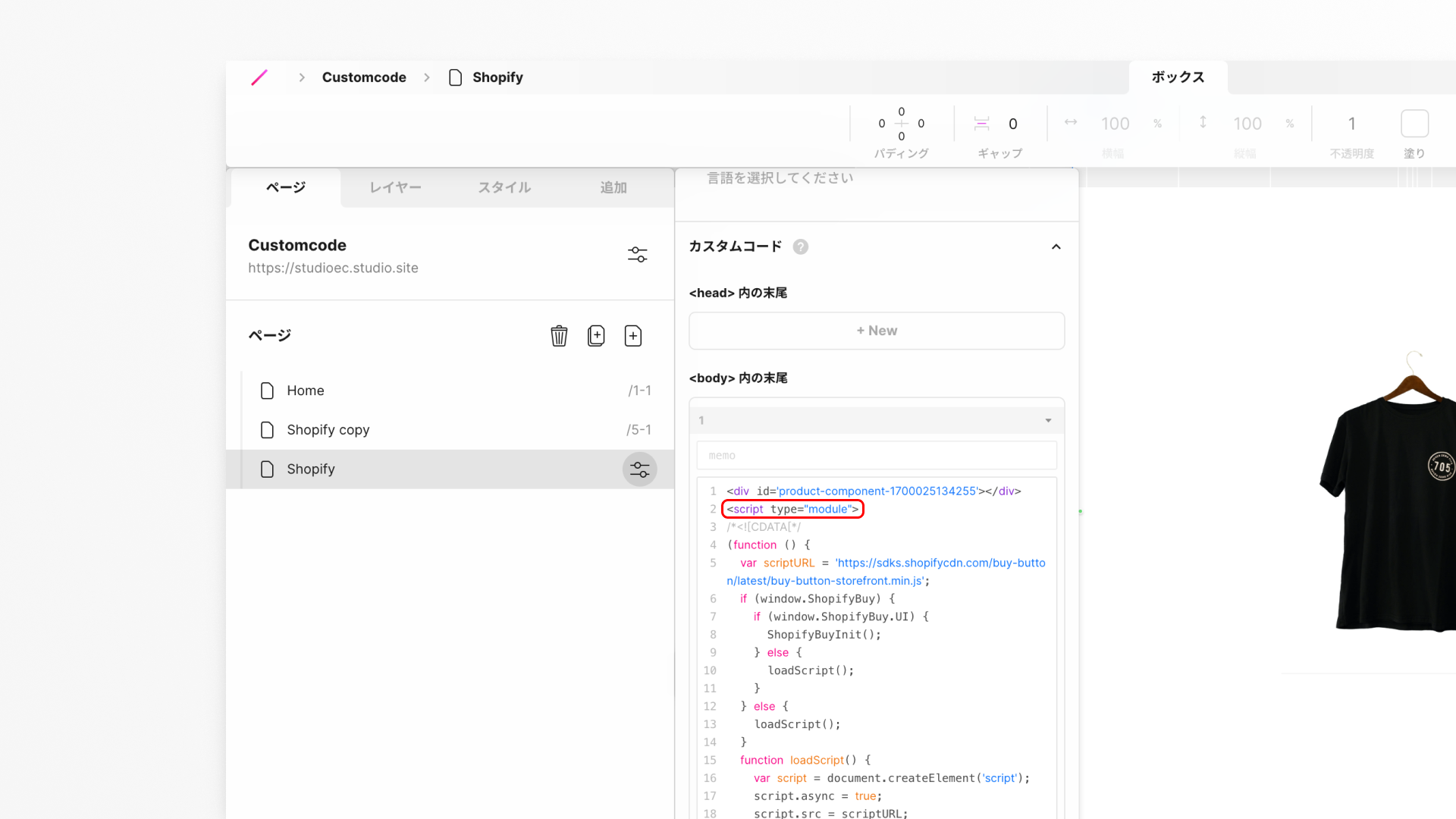Click the trash delete page icon
Image resolution: width=1456 pixels, height=819 pixels.
point(559,336)
